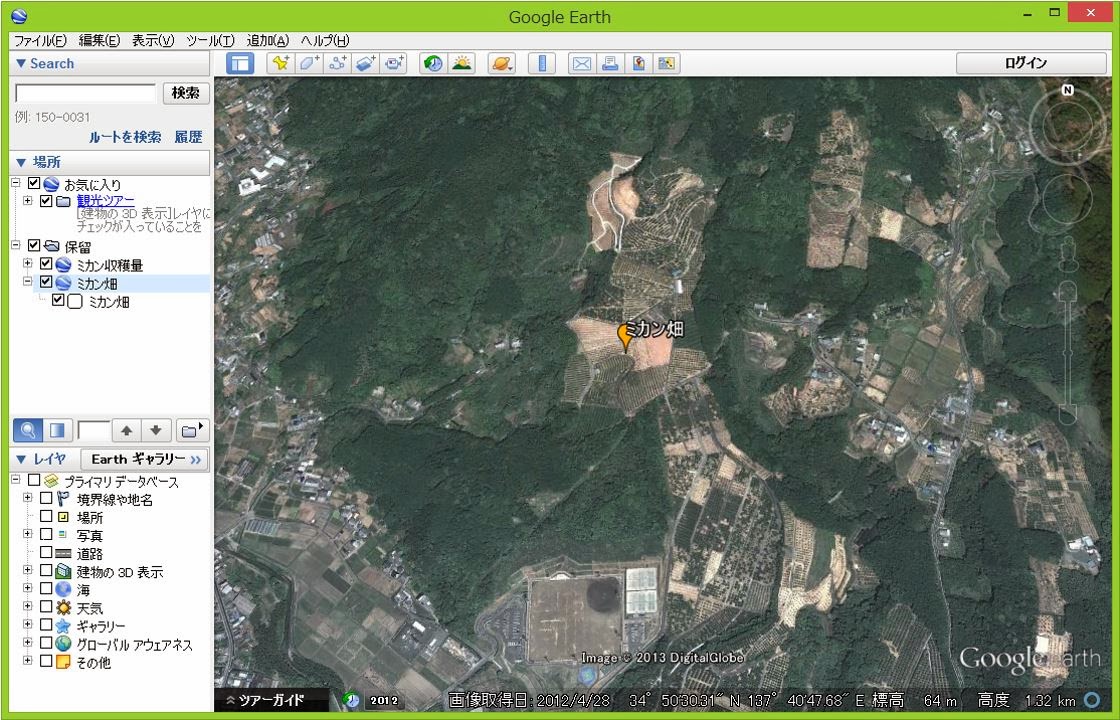Click the move joystick navigation control

(x=1067, y=198)
